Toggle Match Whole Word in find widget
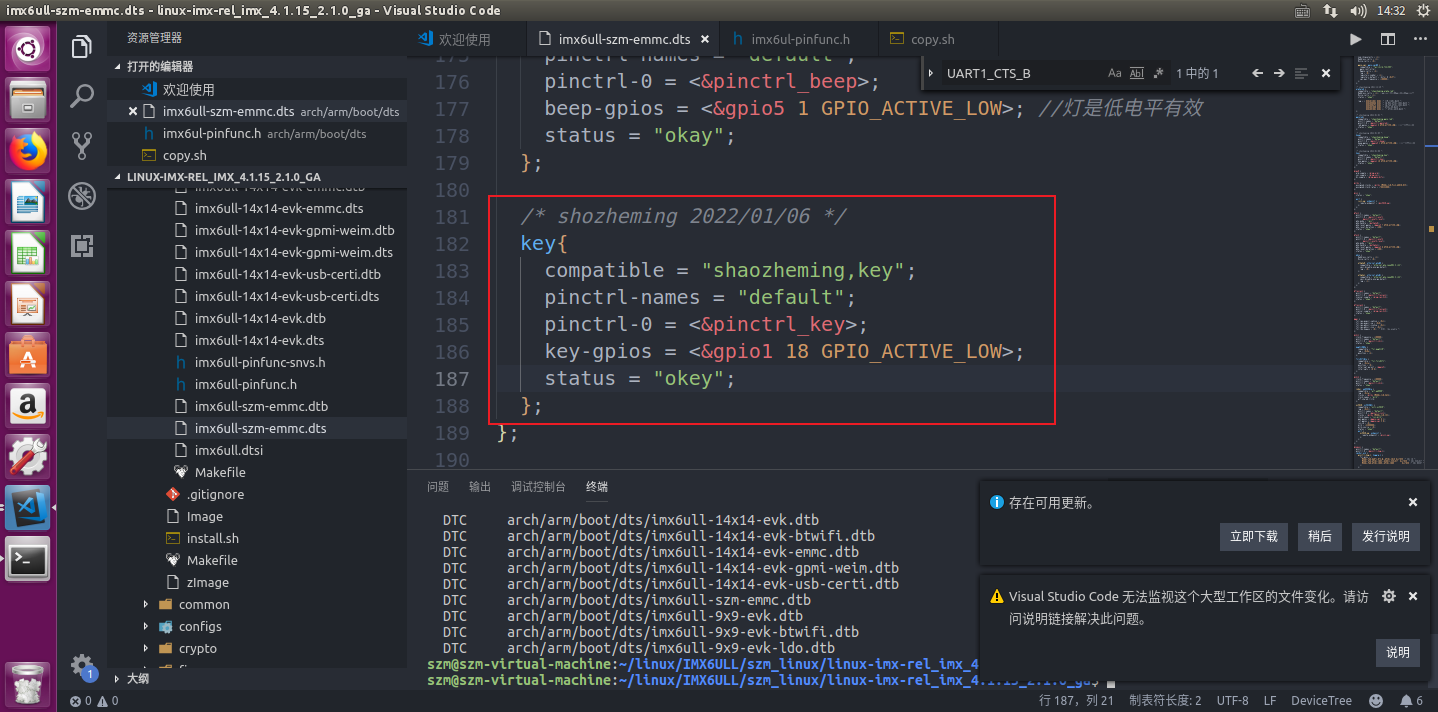 1137,73
